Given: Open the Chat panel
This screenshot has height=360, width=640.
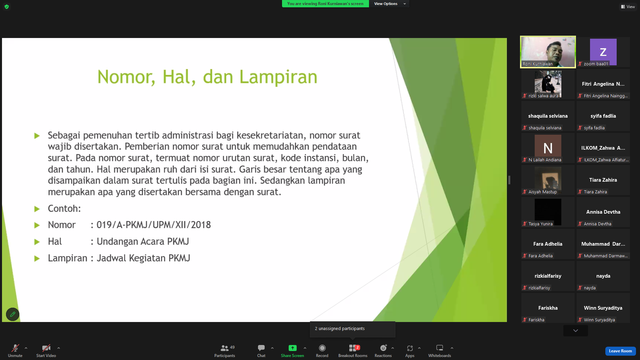Looking at the screenshot, I should (x=261, y=350).
